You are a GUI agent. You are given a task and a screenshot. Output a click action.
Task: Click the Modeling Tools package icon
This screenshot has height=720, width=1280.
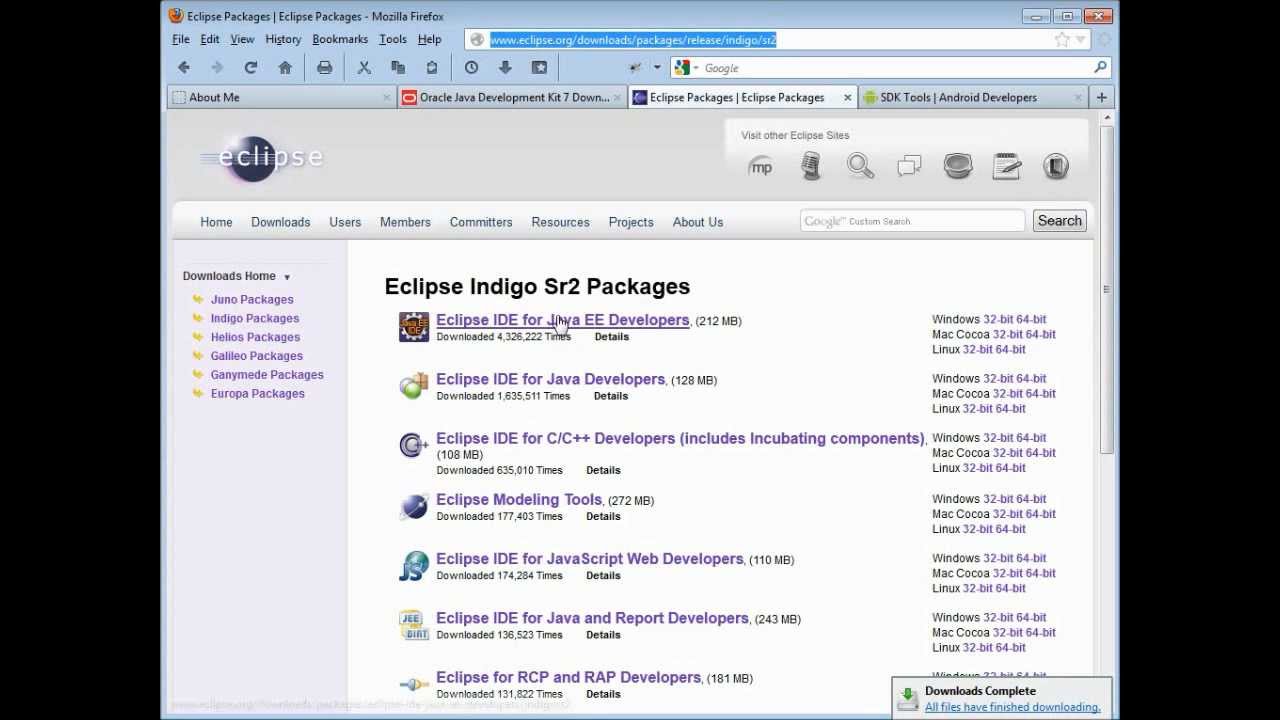[413, 506]
